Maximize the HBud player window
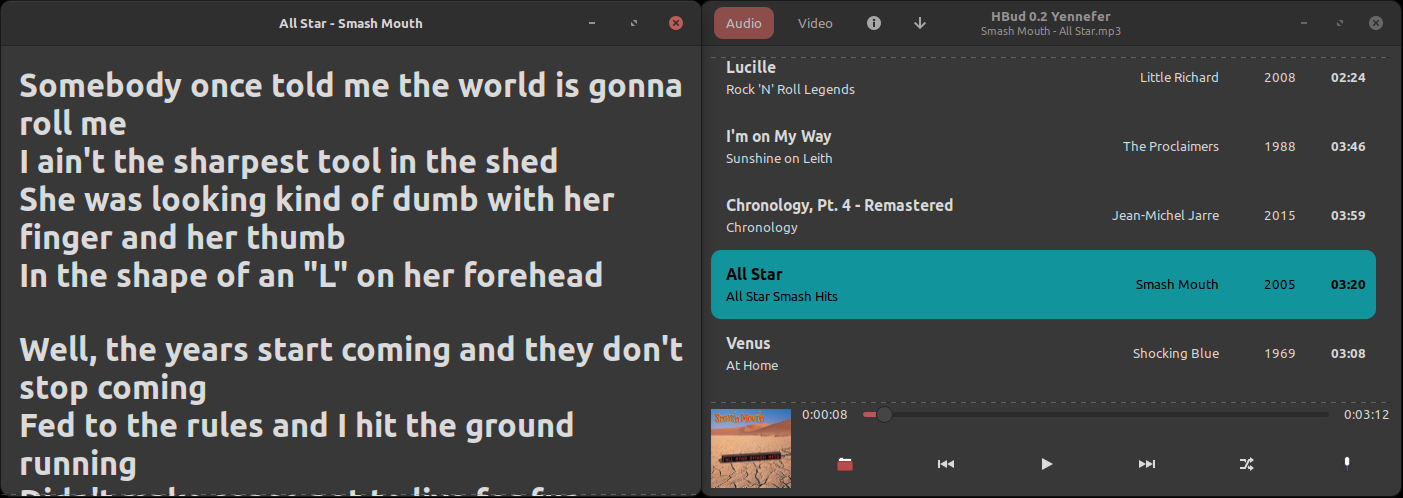1403x498 pixels. [x=1340, y=23]
